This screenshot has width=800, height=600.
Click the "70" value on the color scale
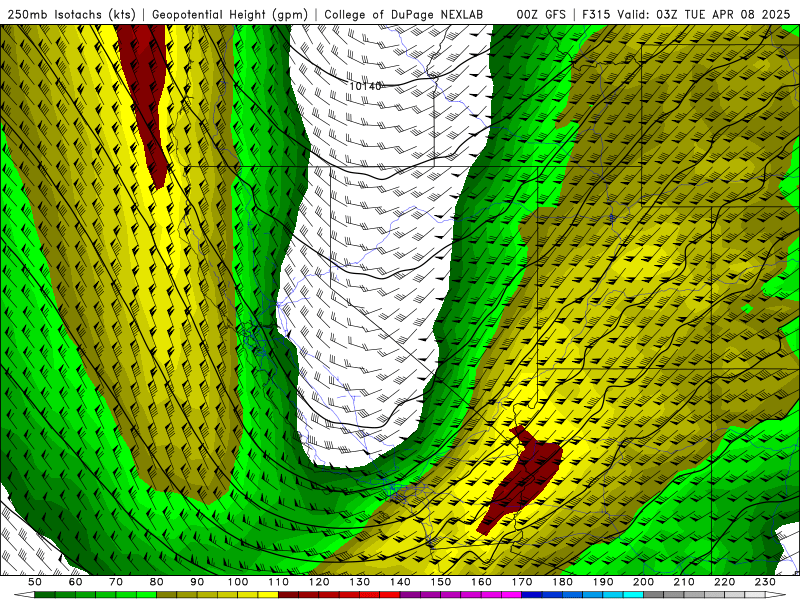(116, 582)
